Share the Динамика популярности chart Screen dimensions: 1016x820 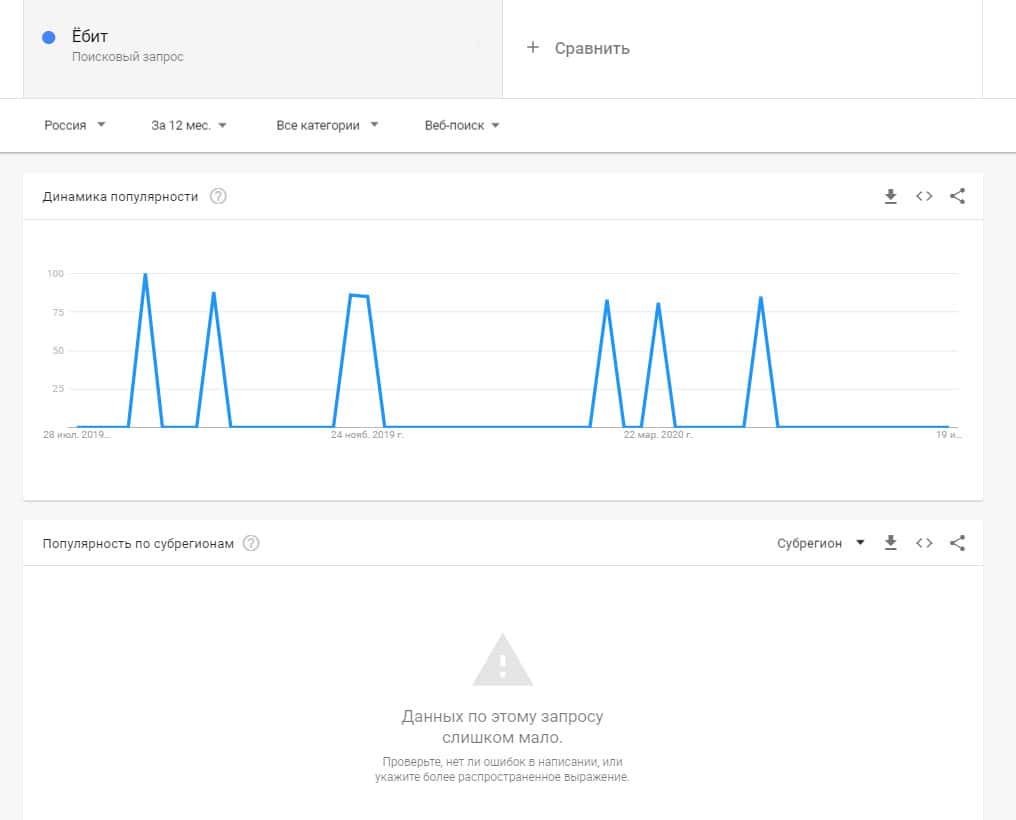(957, 197)
